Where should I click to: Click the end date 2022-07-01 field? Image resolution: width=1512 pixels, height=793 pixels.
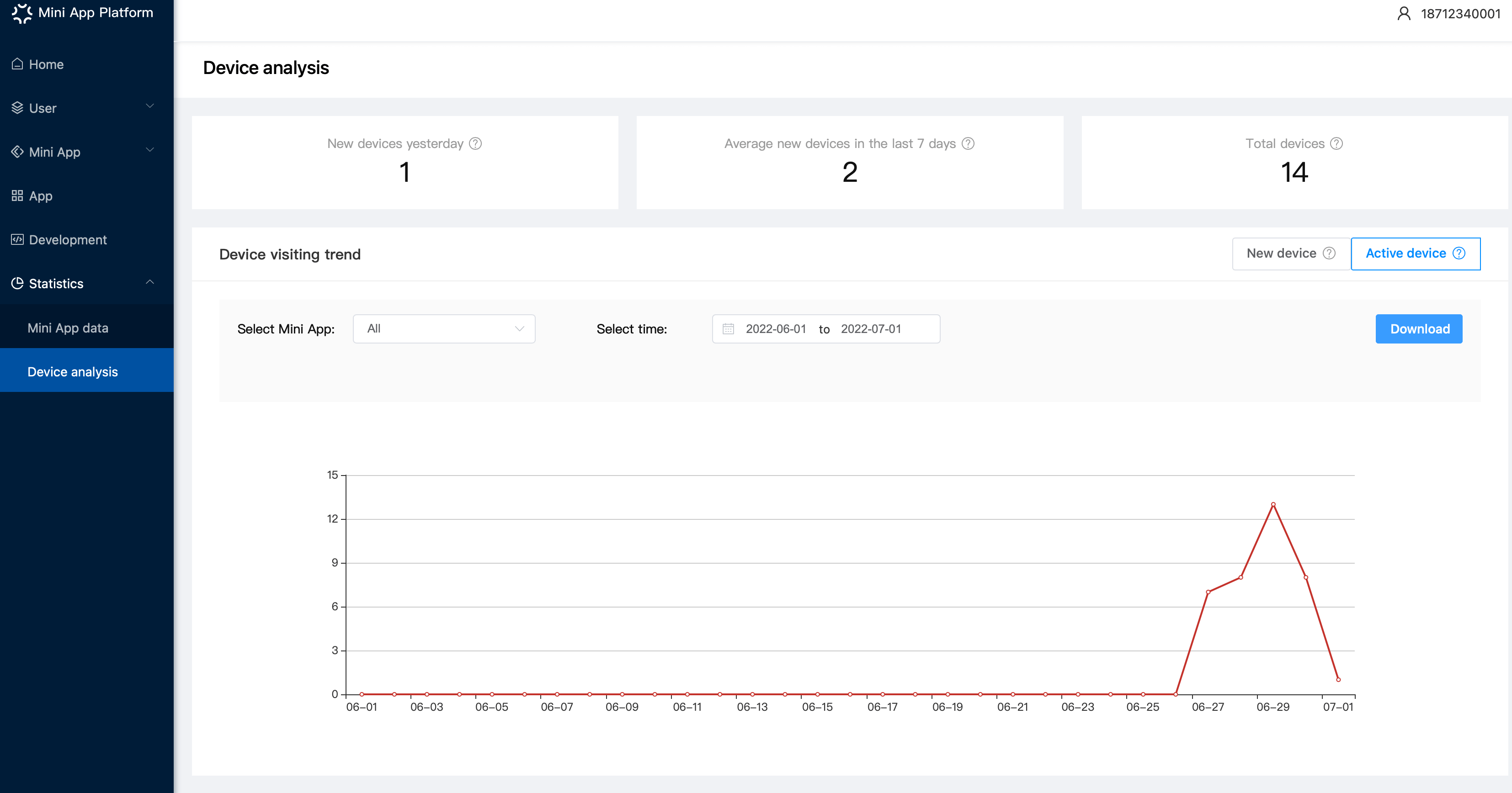point(871,329)
